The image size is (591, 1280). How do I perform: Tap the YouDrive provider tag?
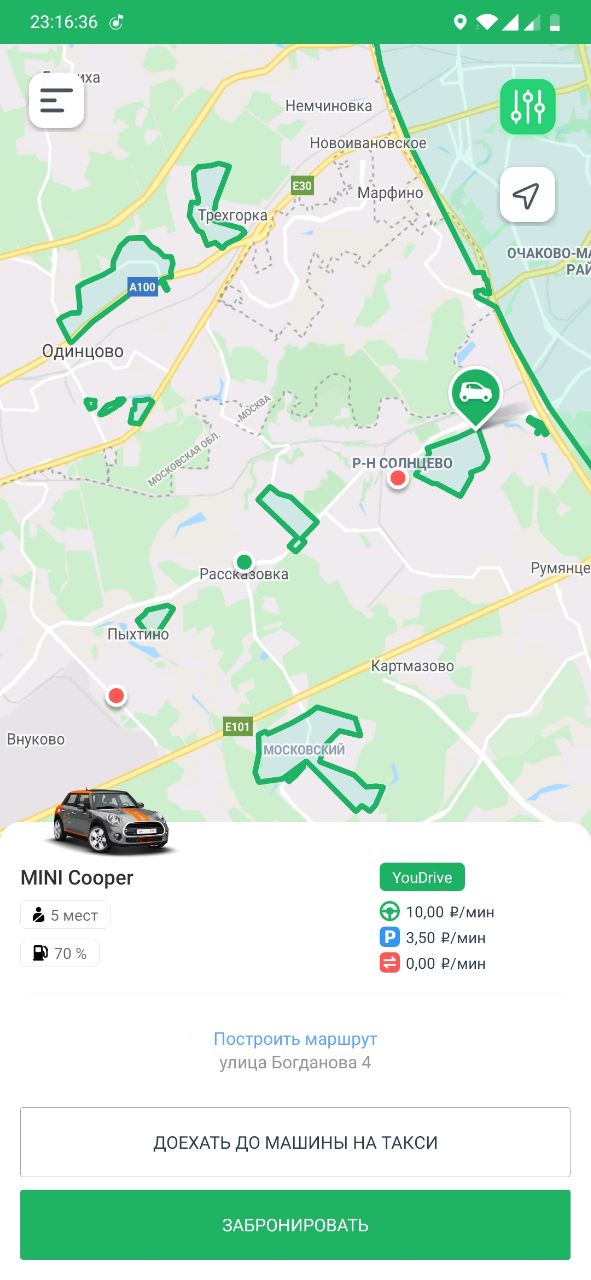tap(422, 878)
